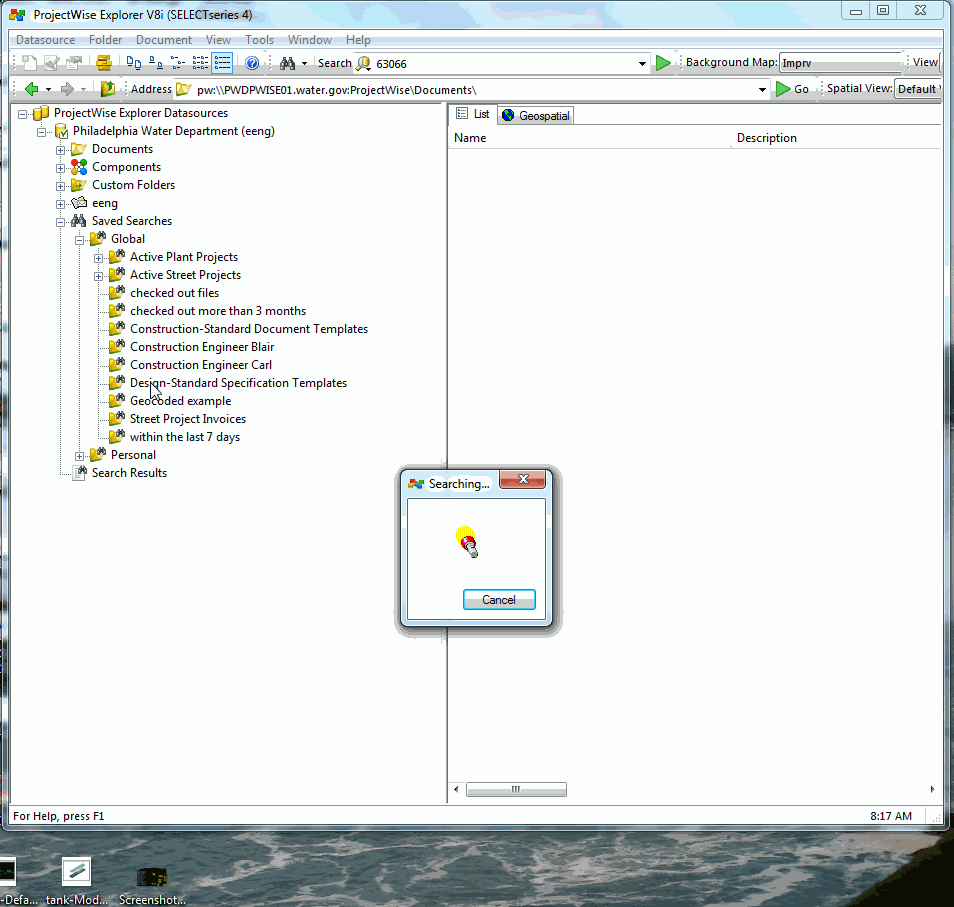Collapse the Saved Searches node
This screenshot has width=954, height=907.
[60, 222]
